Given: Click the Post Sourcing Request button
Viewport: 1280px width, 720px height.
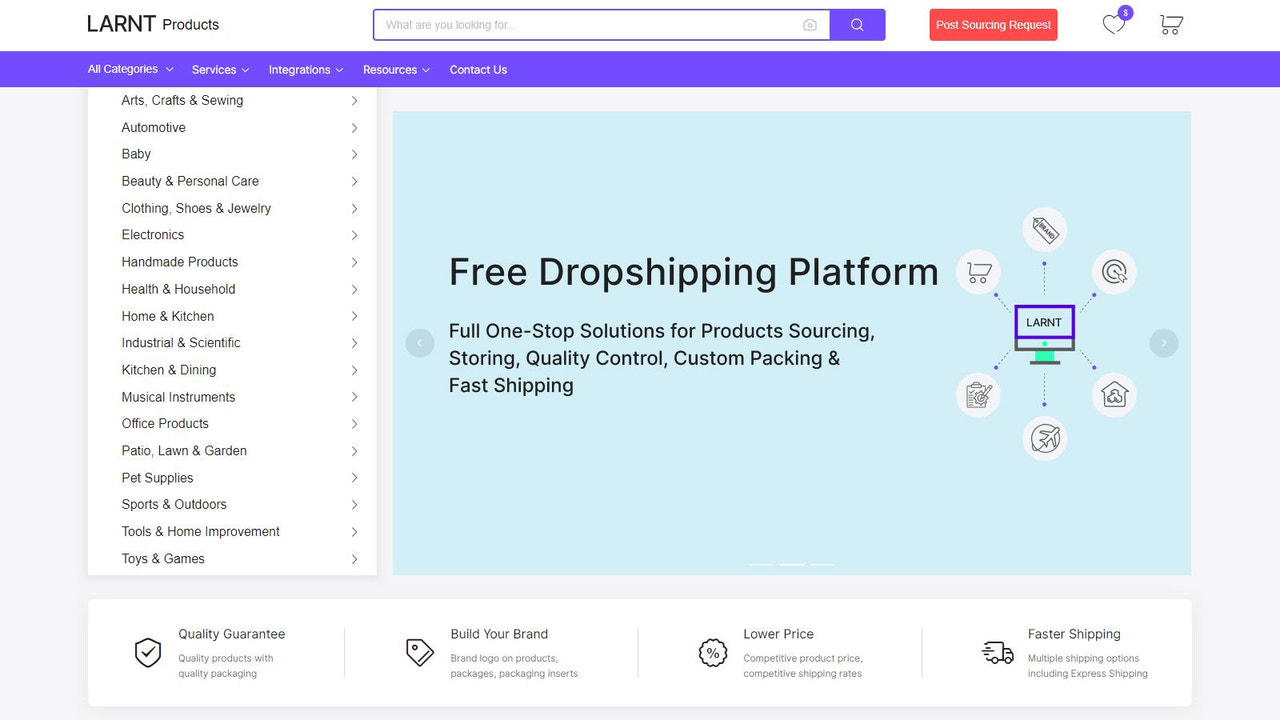Looking at the screenshot, I should tap(993, 25).
